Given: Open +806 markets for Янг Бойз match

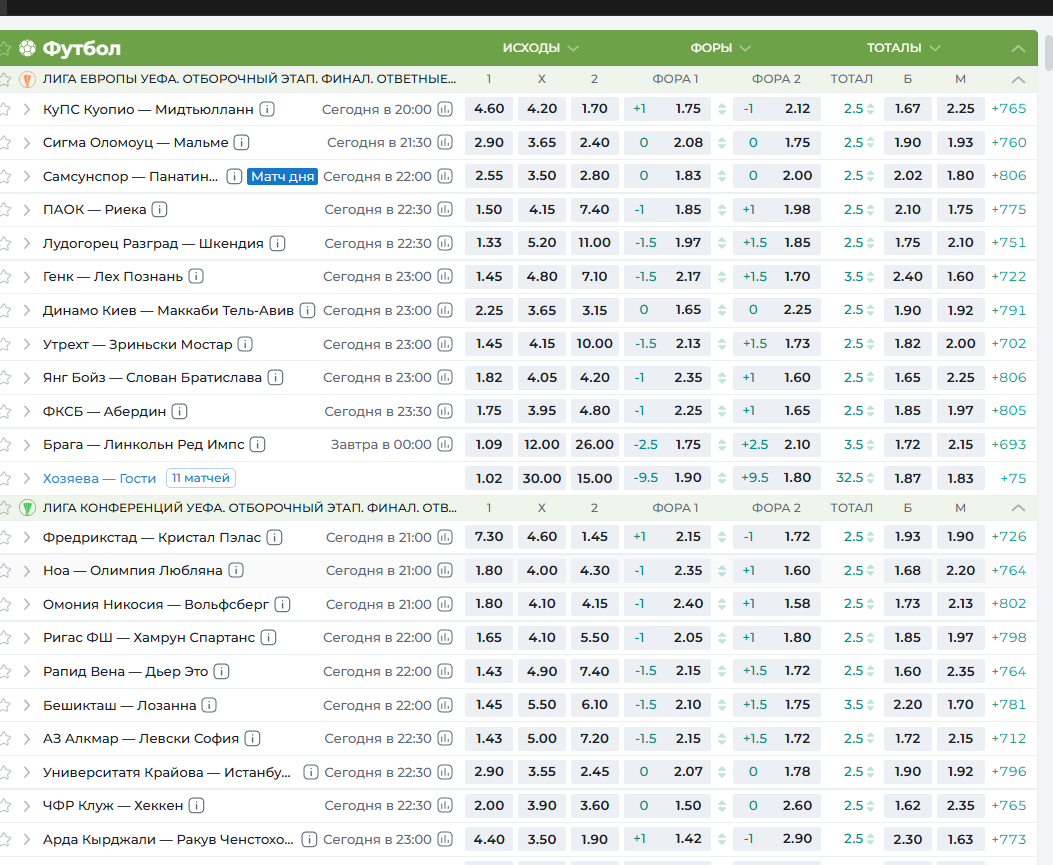Looking at the screenshot, I should (1009, 377).
